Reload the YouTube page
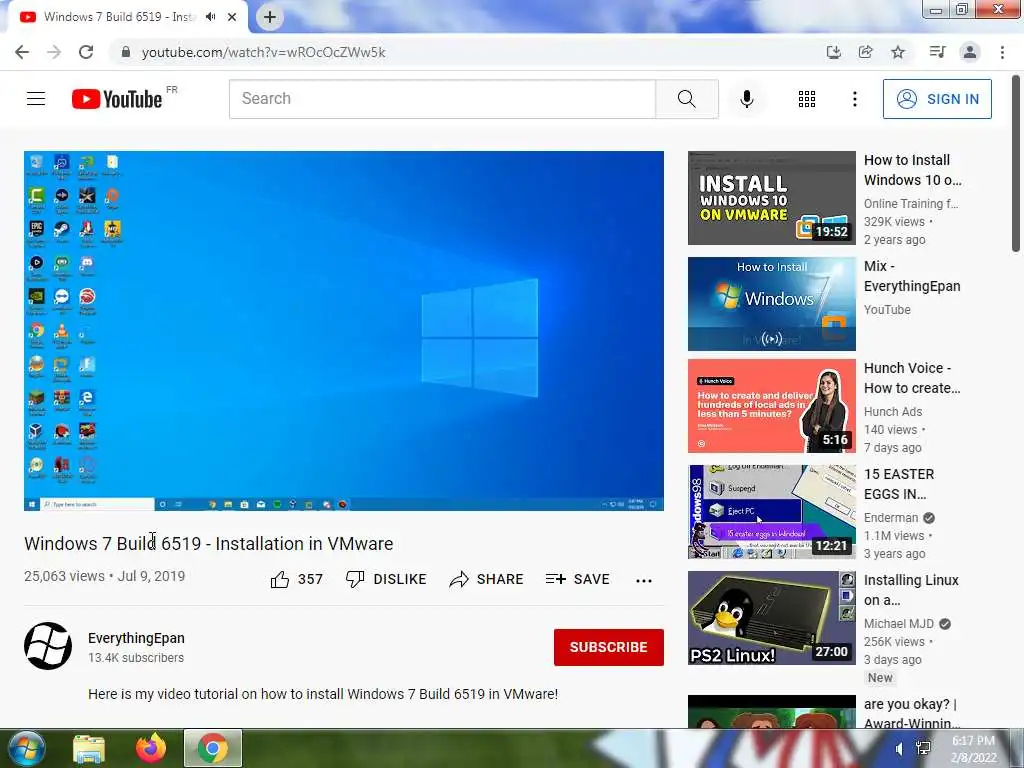1024x768 pixels. coord(86,52)
